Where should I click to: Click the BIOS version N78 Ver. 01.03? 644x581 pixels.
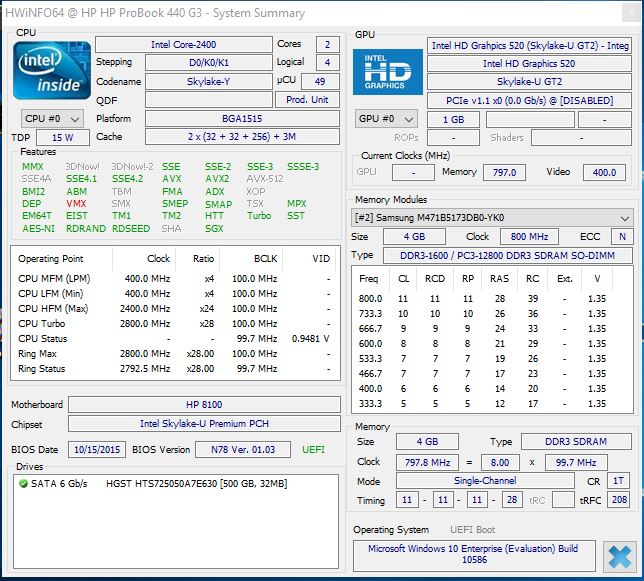click(x=243, y=450)
